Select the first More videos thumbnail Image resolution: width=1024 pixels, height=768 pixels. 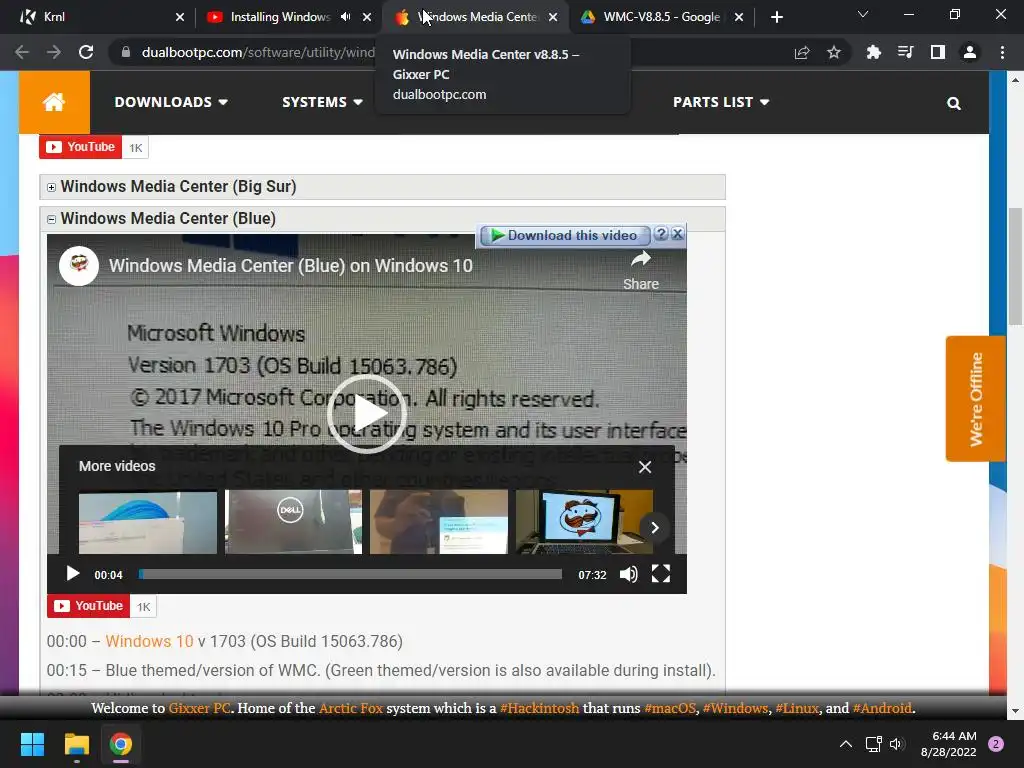pos(148,522)
